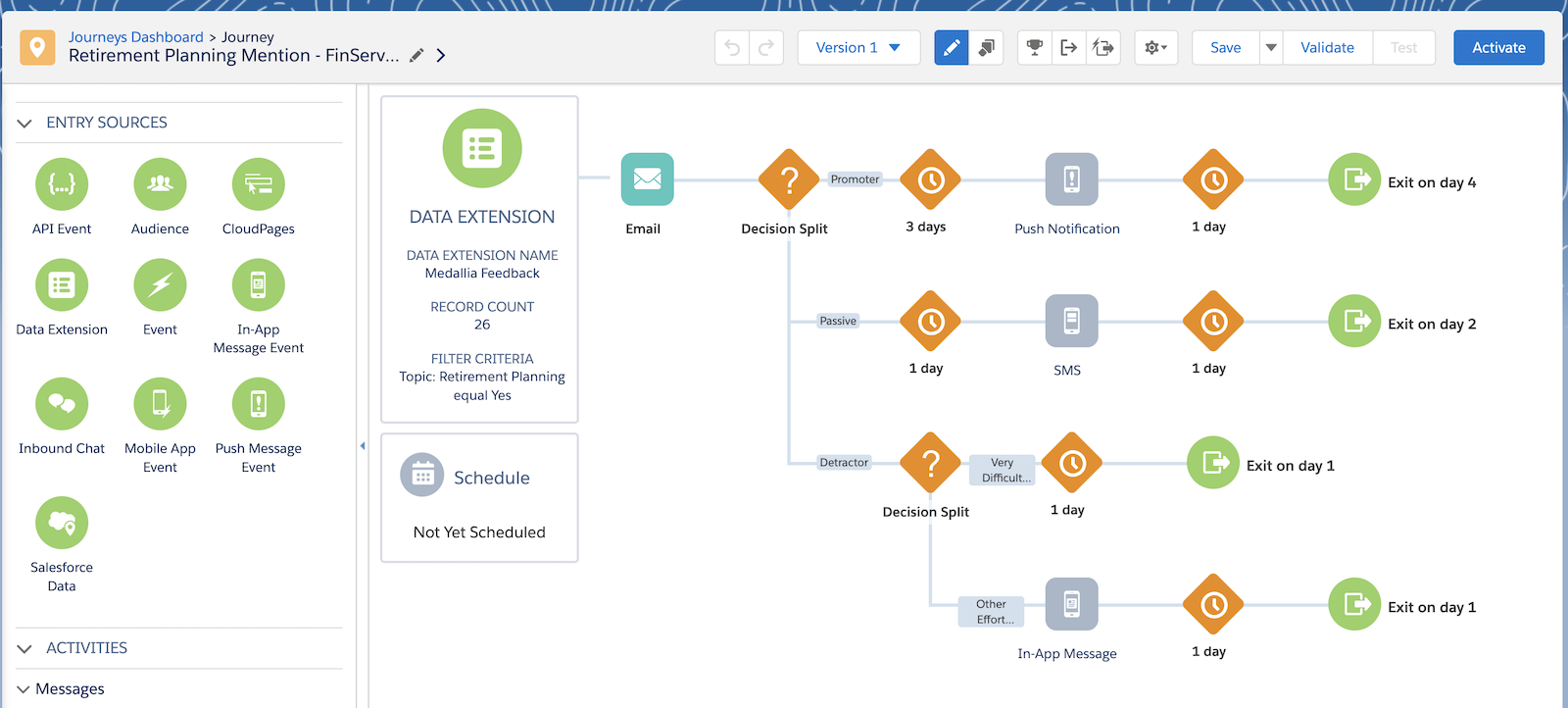Click the goal trophy icon in toolbar

[x=1034, y=47]
